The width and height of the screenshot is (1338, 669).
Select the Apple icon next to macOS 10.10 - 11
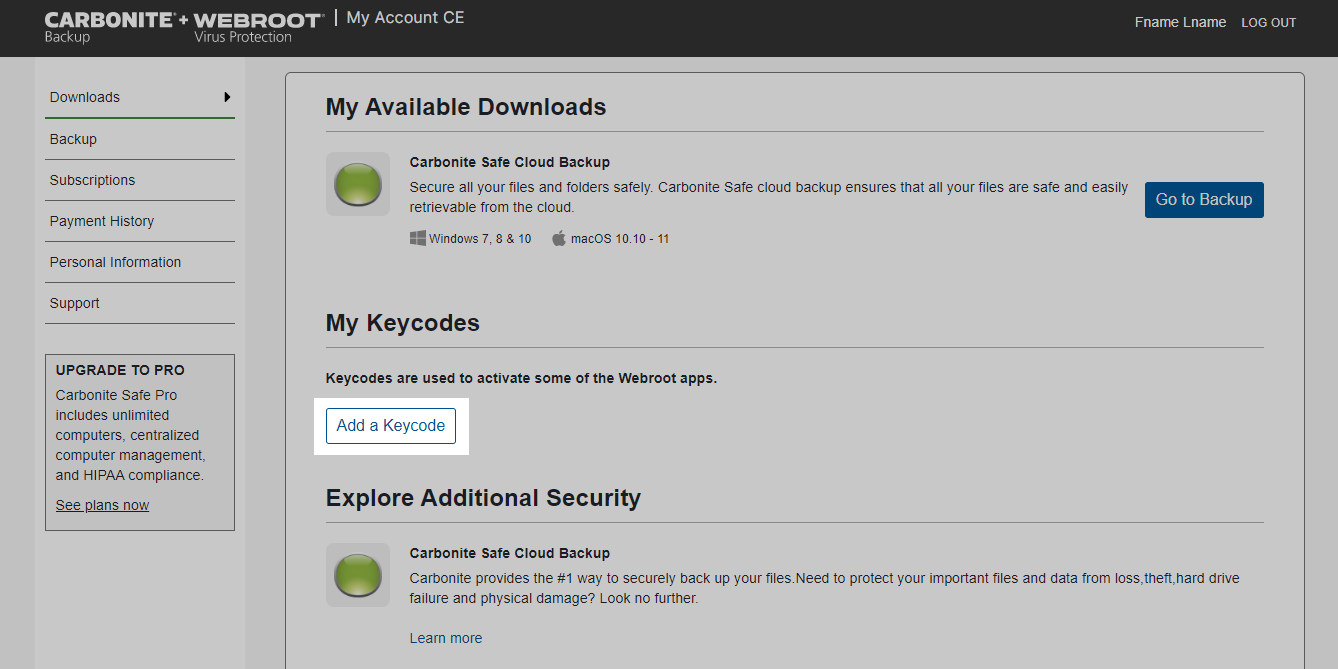coord(558,237)
